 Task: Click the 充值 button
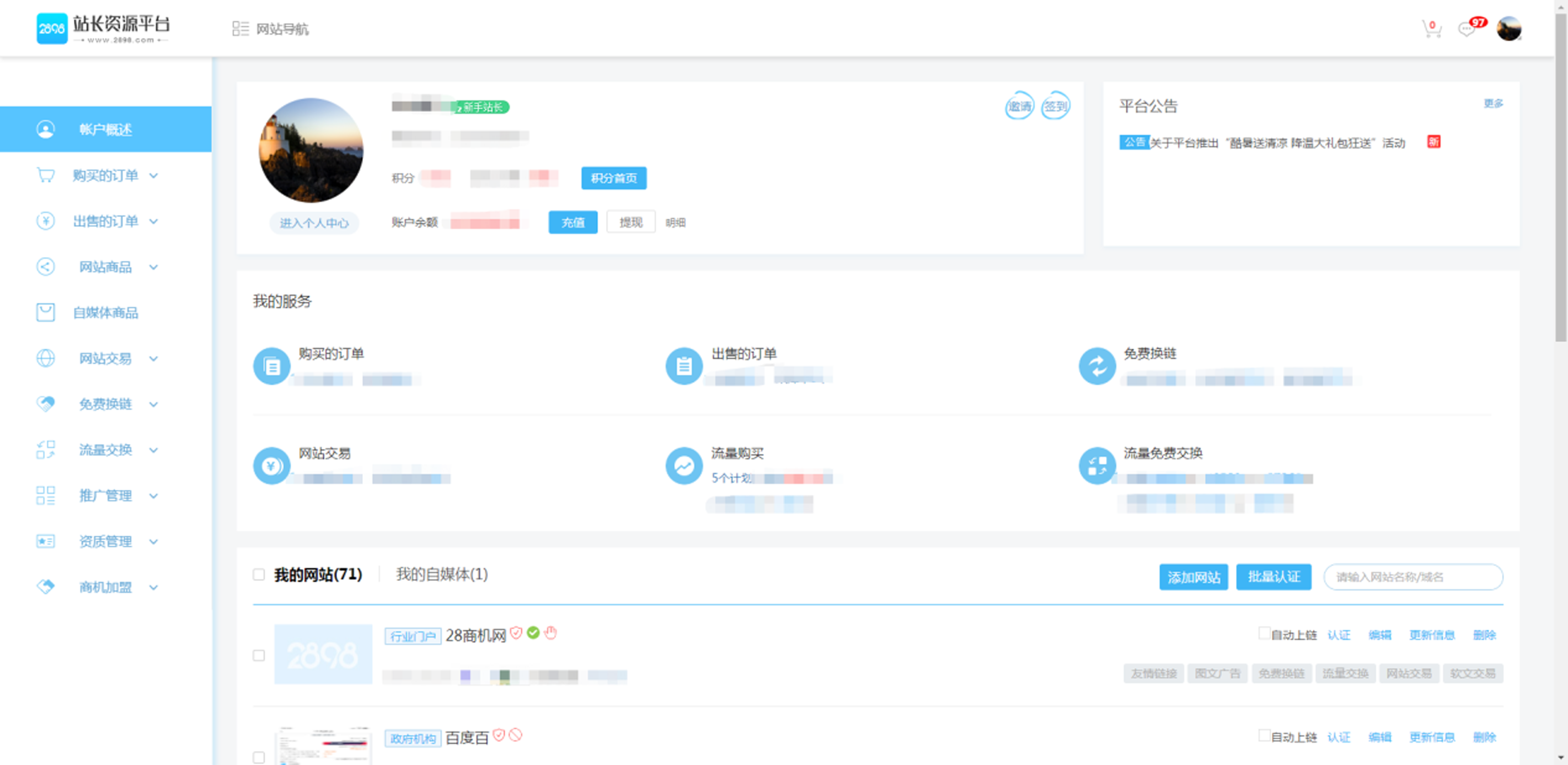click(573, 222)
